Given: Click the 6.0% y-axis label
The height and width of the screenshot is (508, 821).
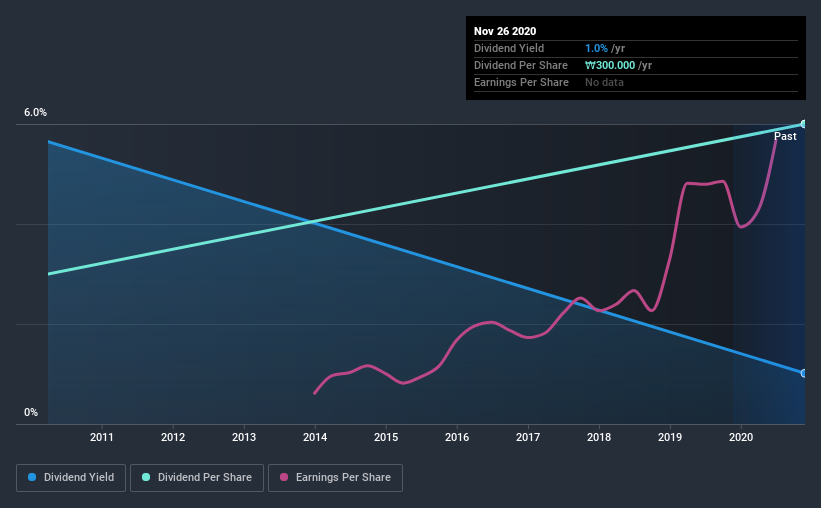Looking at the screenshot, I should (x=36, y=113).
